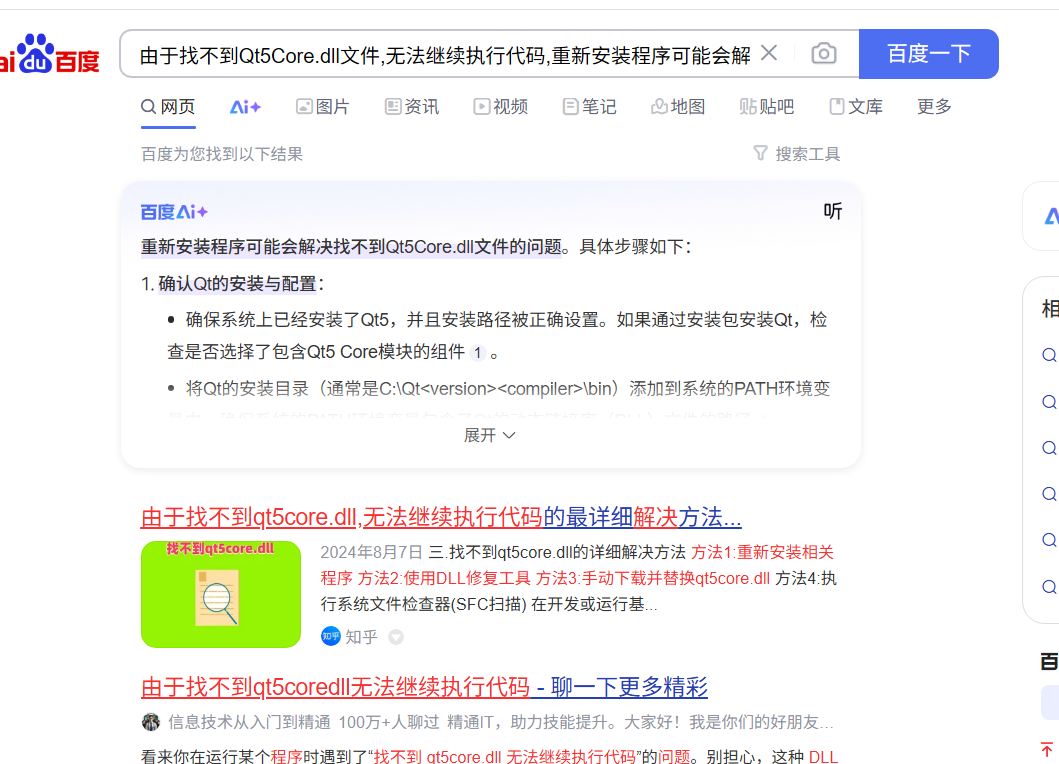Click the heading 确认Qt的安装与配置
This screenshot has width=1059, height=764.
pyautogui.click(x=237, y=284)
